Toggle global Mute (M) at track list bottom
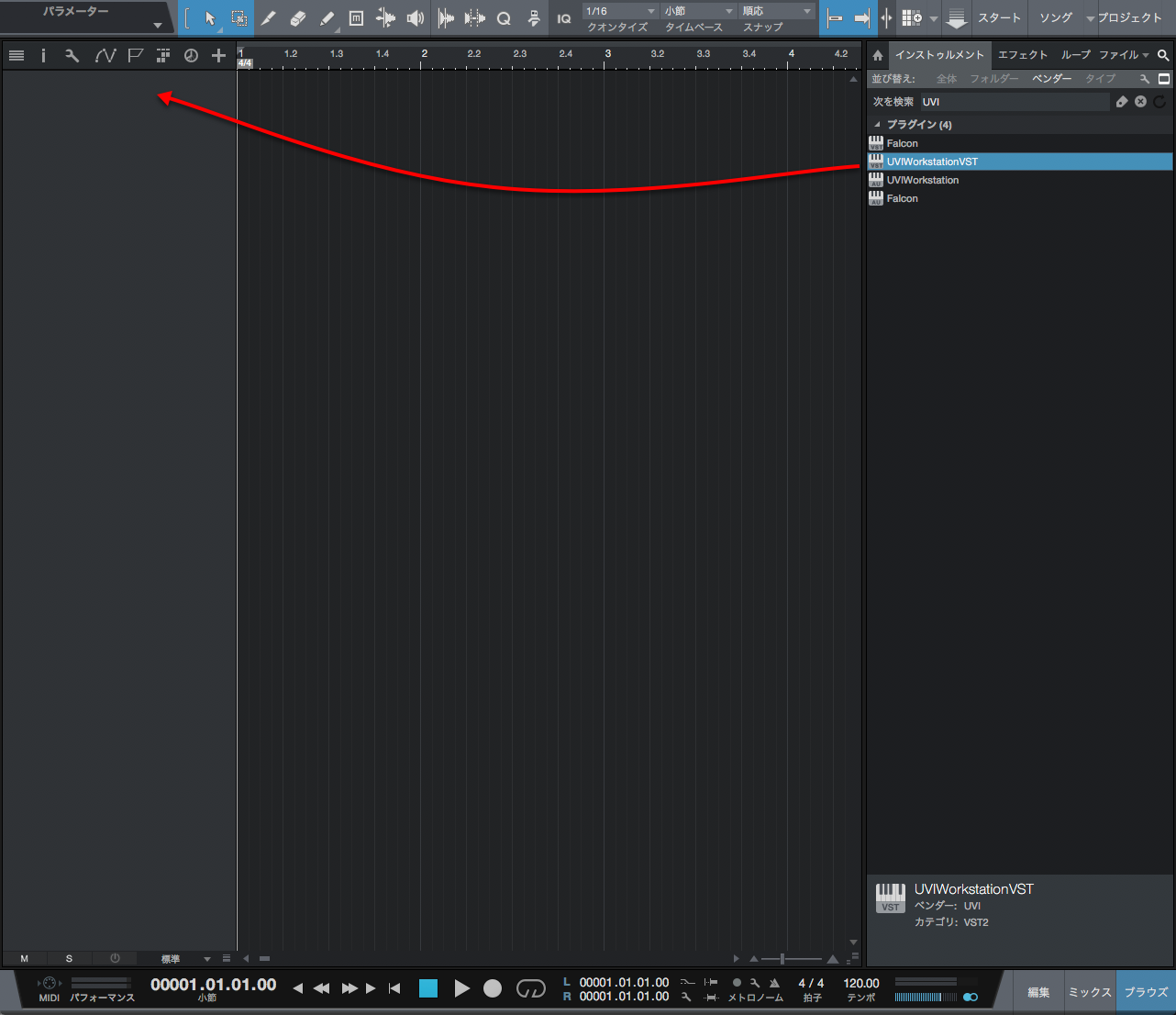1176x1015 pixels. pos(25,959)
